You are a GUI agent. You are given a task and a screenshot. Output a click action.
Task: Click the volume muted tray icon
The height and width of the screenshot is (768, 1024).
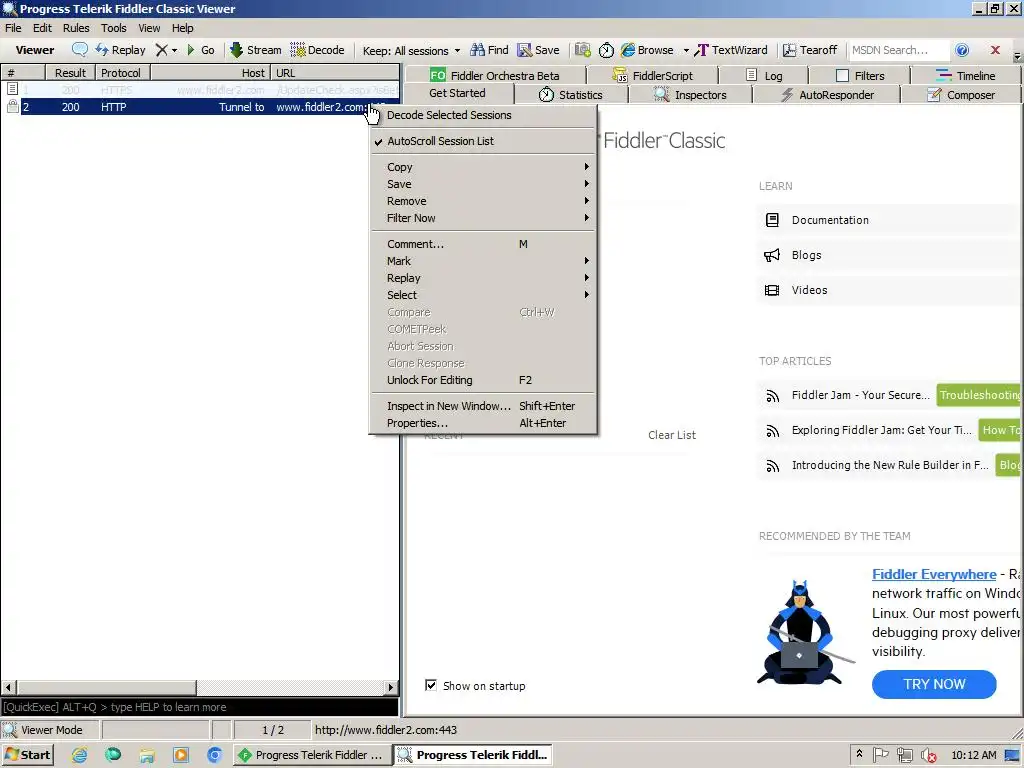(x=928, y=756)
